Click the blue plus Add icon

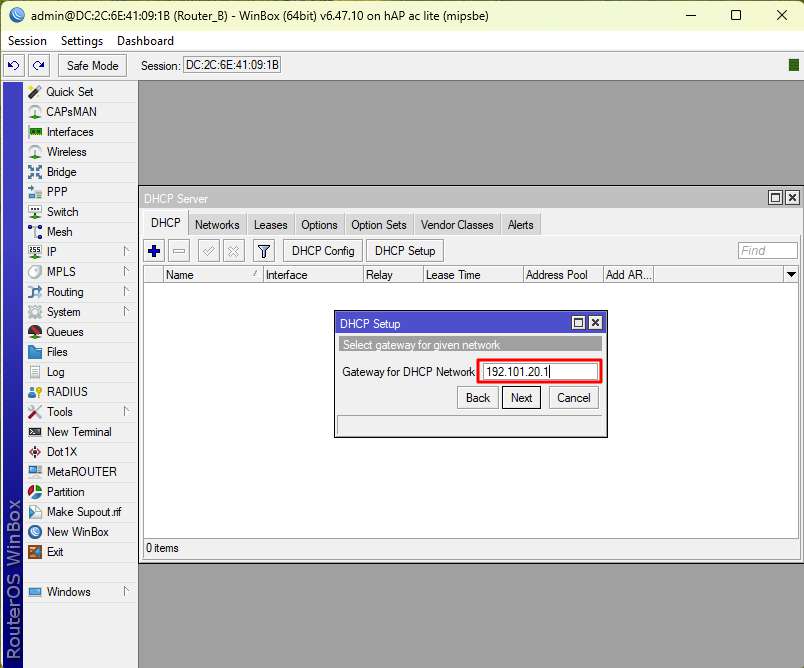point(154,251)
